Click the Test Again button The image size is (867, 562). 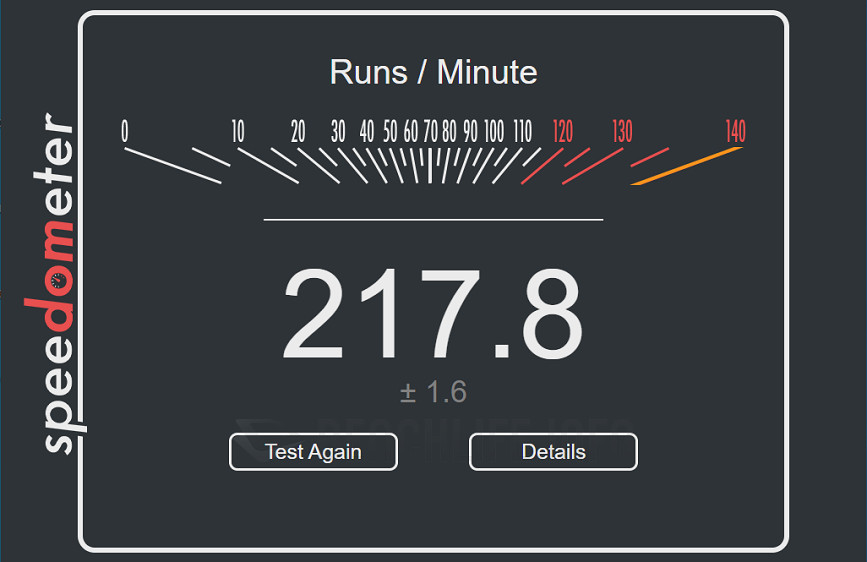314,452
